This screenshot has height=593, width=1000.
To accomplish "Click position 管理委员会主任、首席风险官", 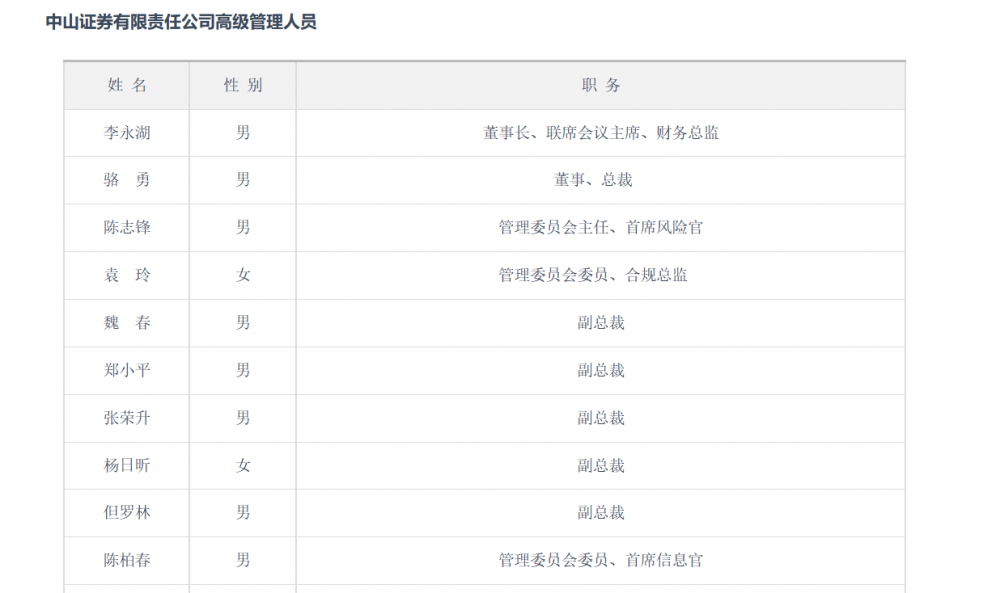I will [601, 228].
